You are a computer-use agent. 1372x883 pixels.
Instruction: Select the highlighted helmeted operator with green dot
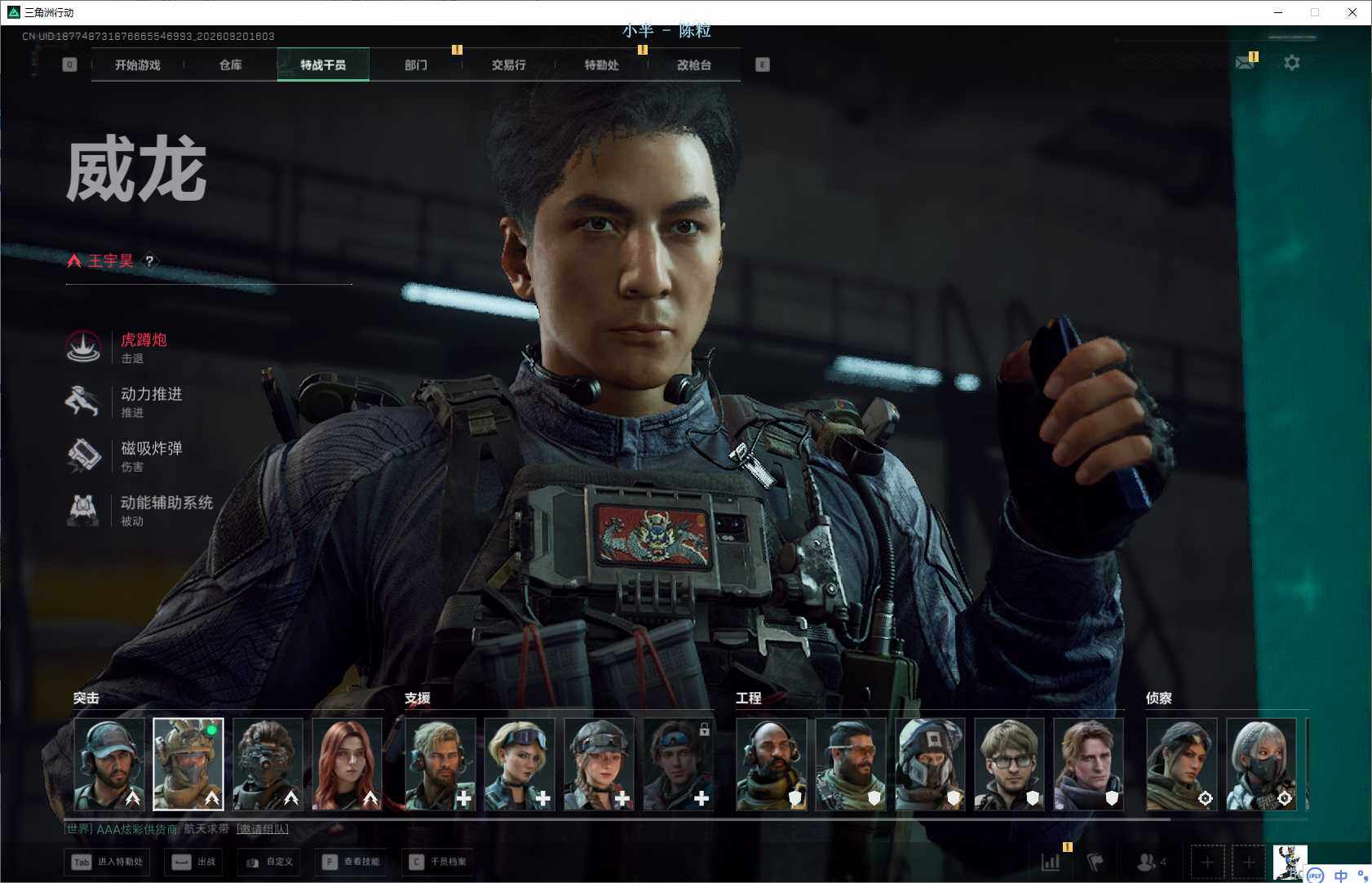click(188, 765)
